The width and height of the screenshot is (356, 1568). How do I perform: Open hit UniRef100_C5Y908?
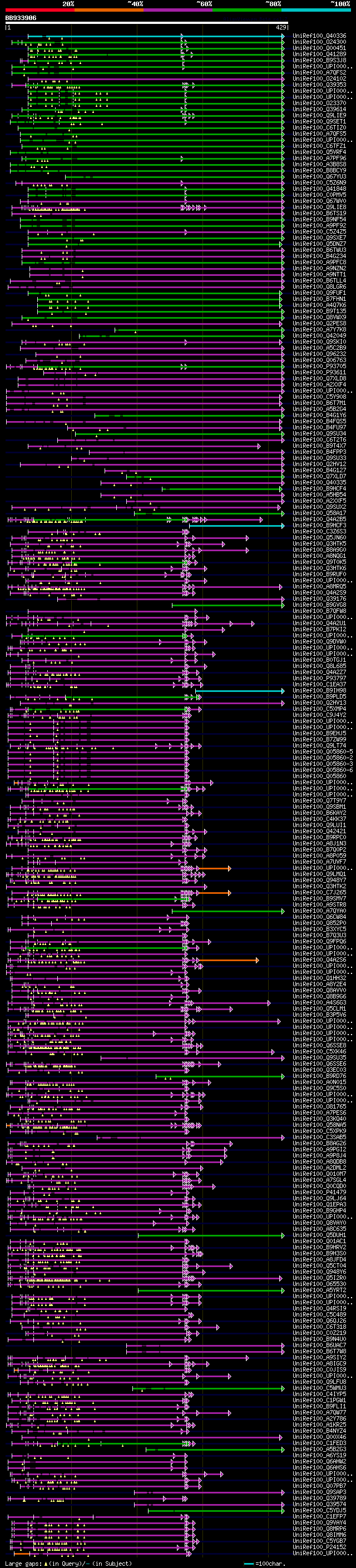click(x=319, y=397)
